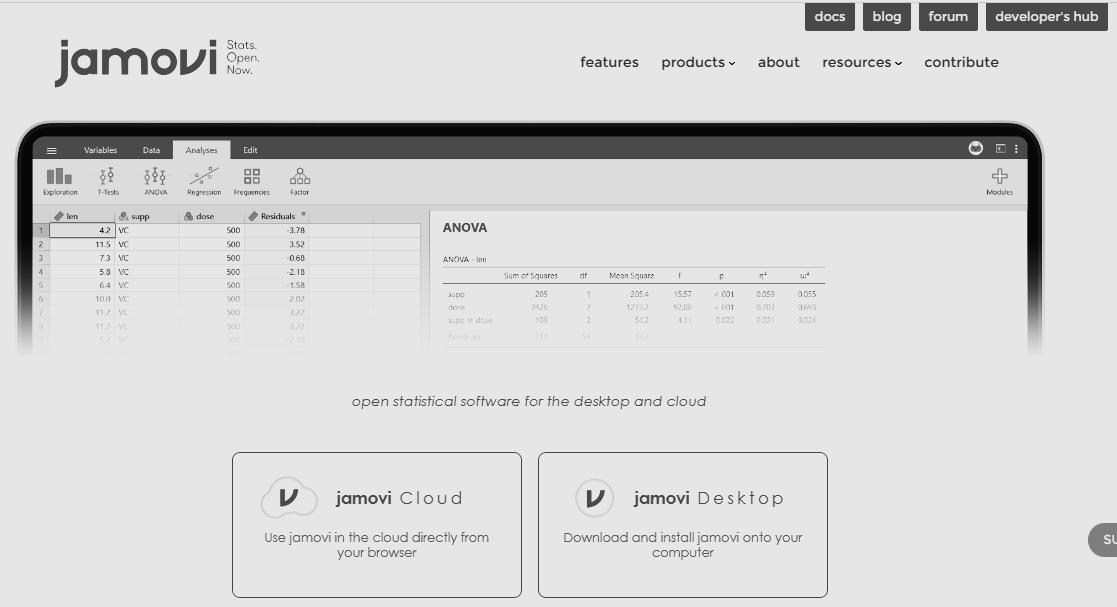
Task: Select the Analyses tab
Action: pyautogui.click(x=202, y=150)
